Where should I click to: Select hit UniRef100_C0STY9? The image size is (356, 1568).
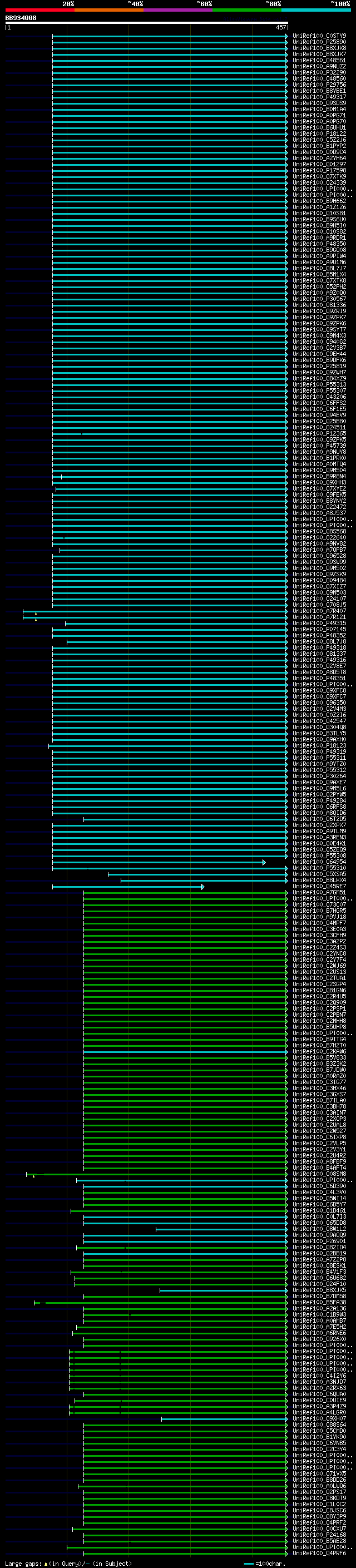[319, 36]
